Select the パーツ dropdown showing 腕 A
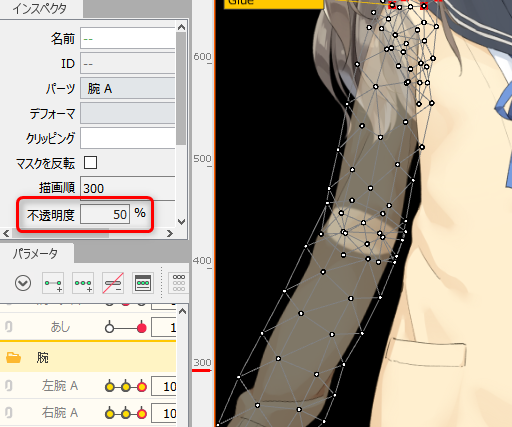 point(128,89)
